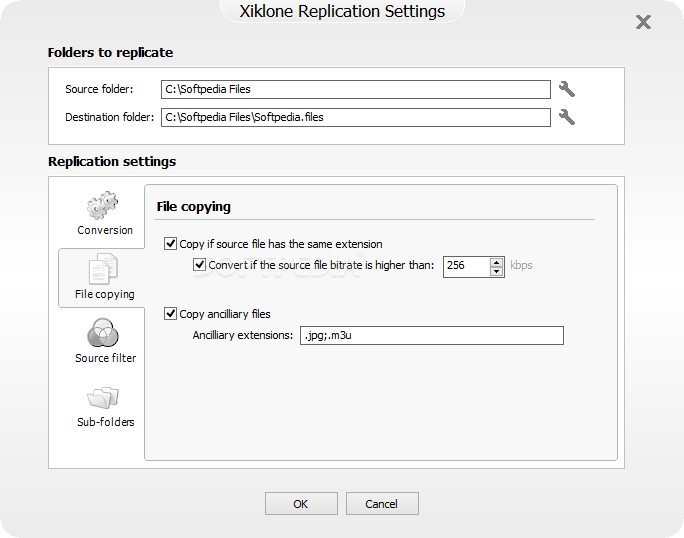Confirm settings with the OK button
This screenshot has height=538, width=684.
[301, 504]
